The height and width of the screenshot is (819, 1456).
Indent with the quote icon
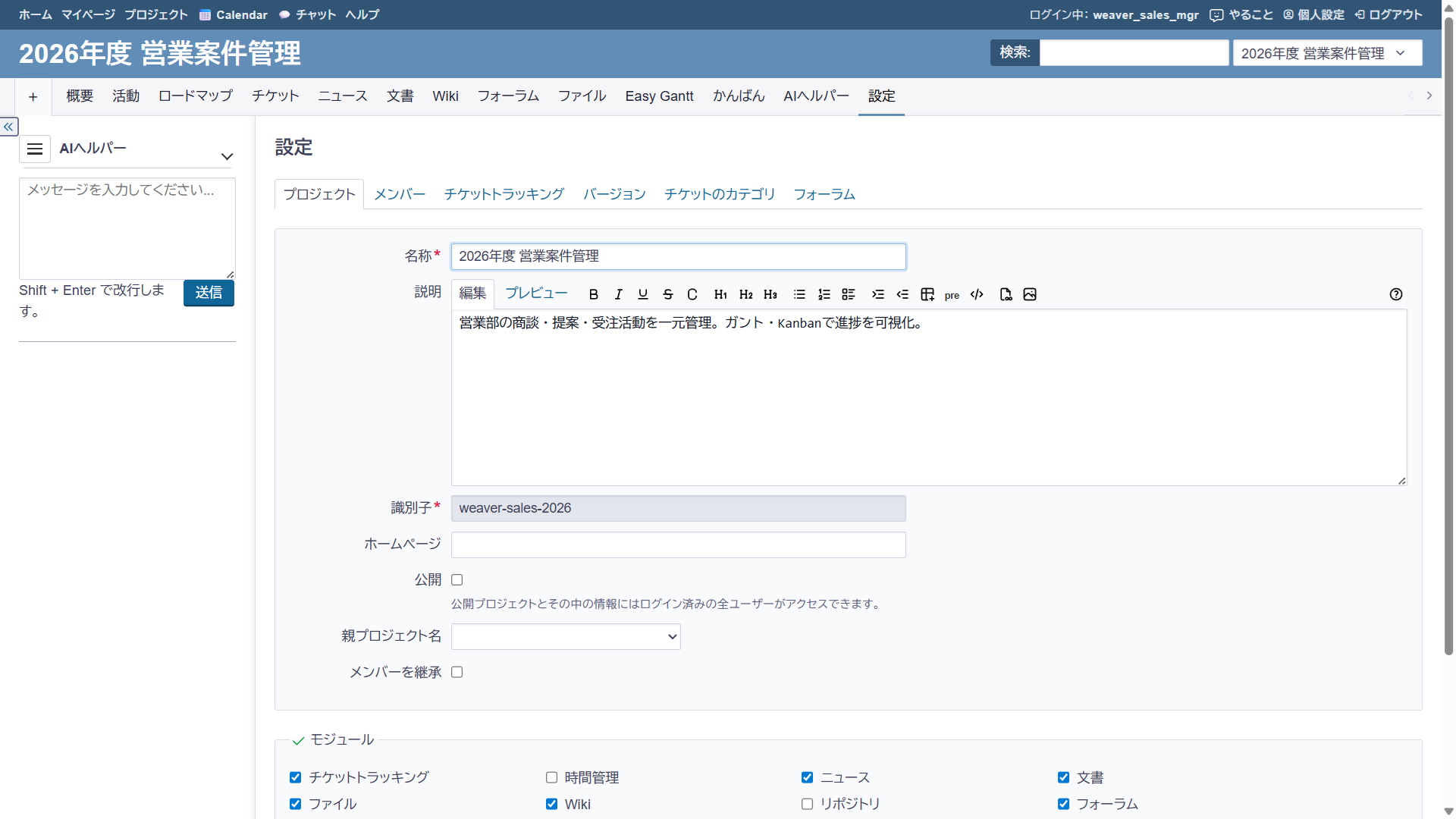tap(877, 294)
